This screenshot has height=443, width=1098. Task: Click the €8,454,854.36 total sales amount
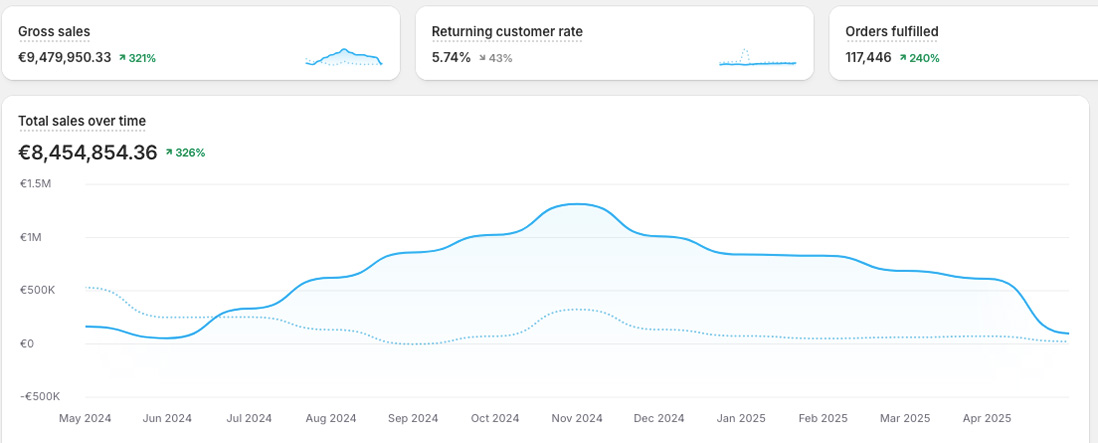pyautogui.click(x=88, y=153)
